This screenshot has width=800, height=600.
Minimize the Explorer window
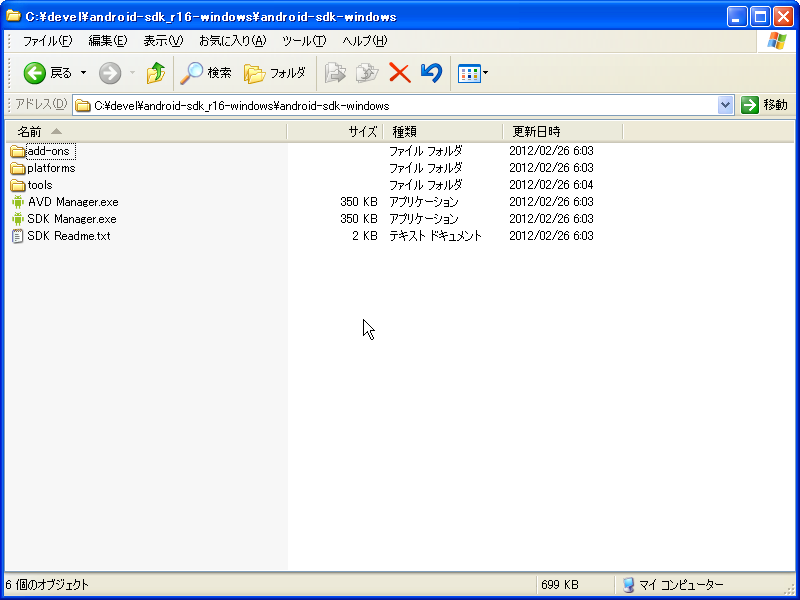(x=736, y=17)
